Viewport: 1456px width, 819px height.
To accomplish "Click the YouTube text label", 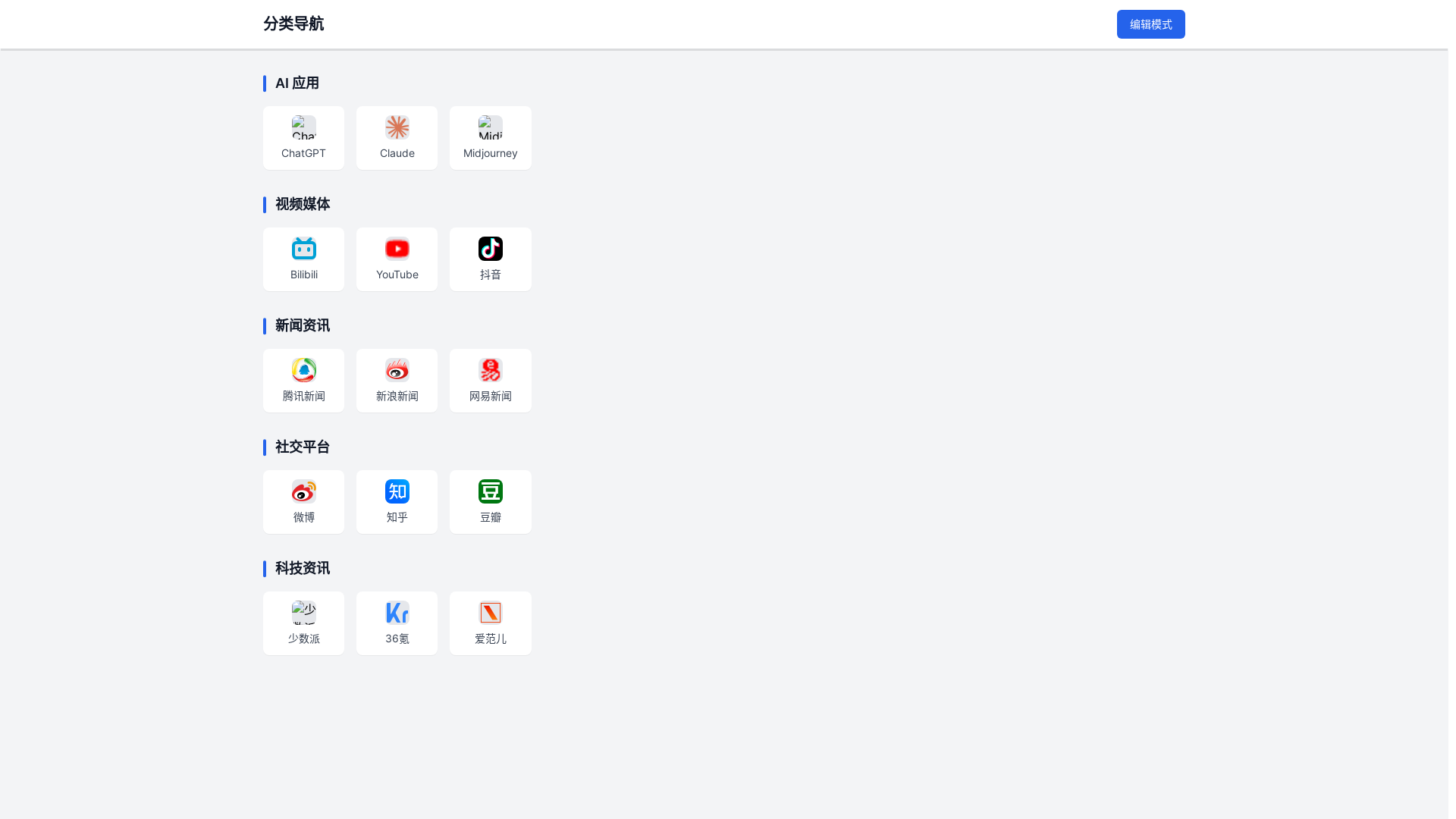I will 397,275.
